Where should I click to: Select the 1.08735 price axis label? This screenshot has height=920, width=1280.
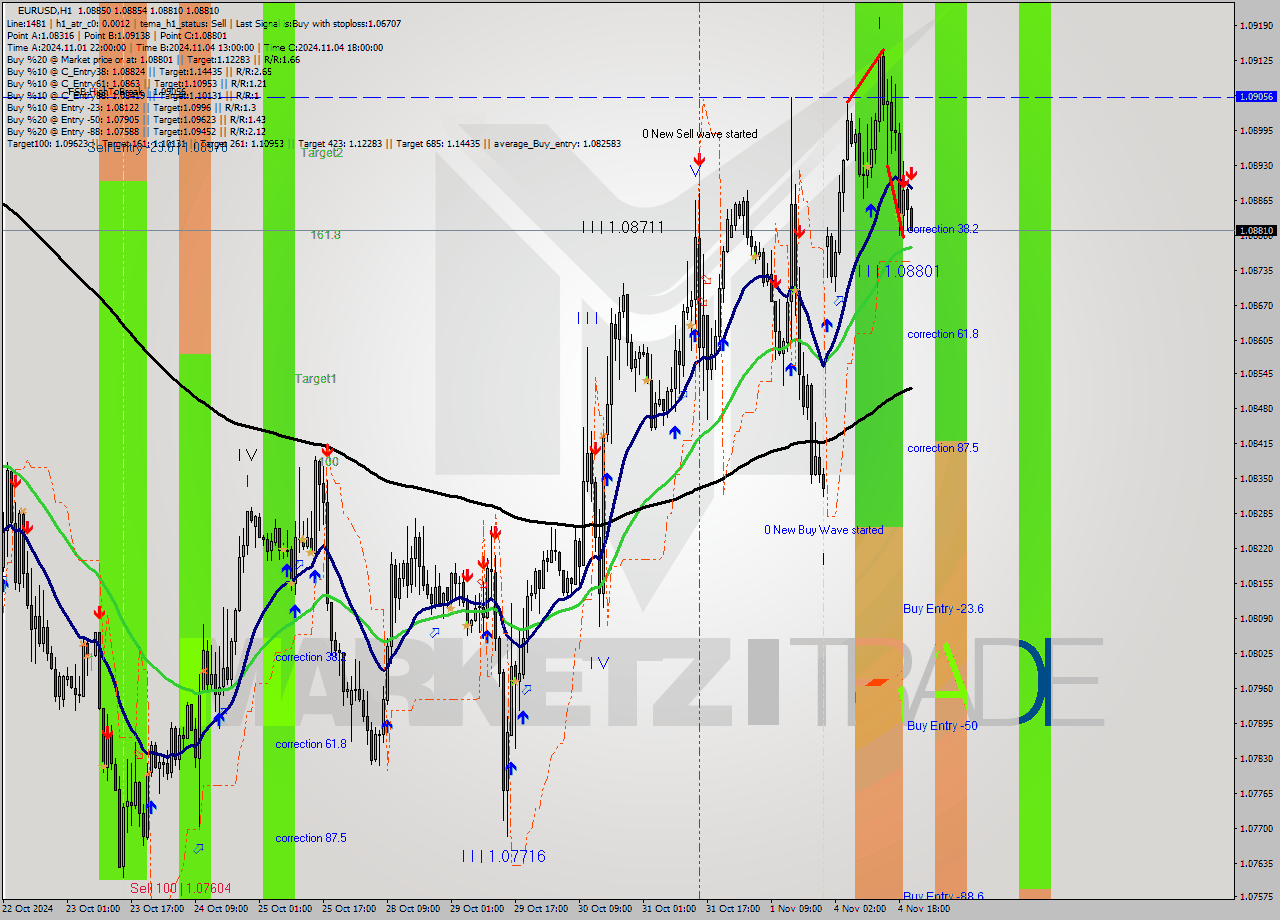pos(1256,270)
